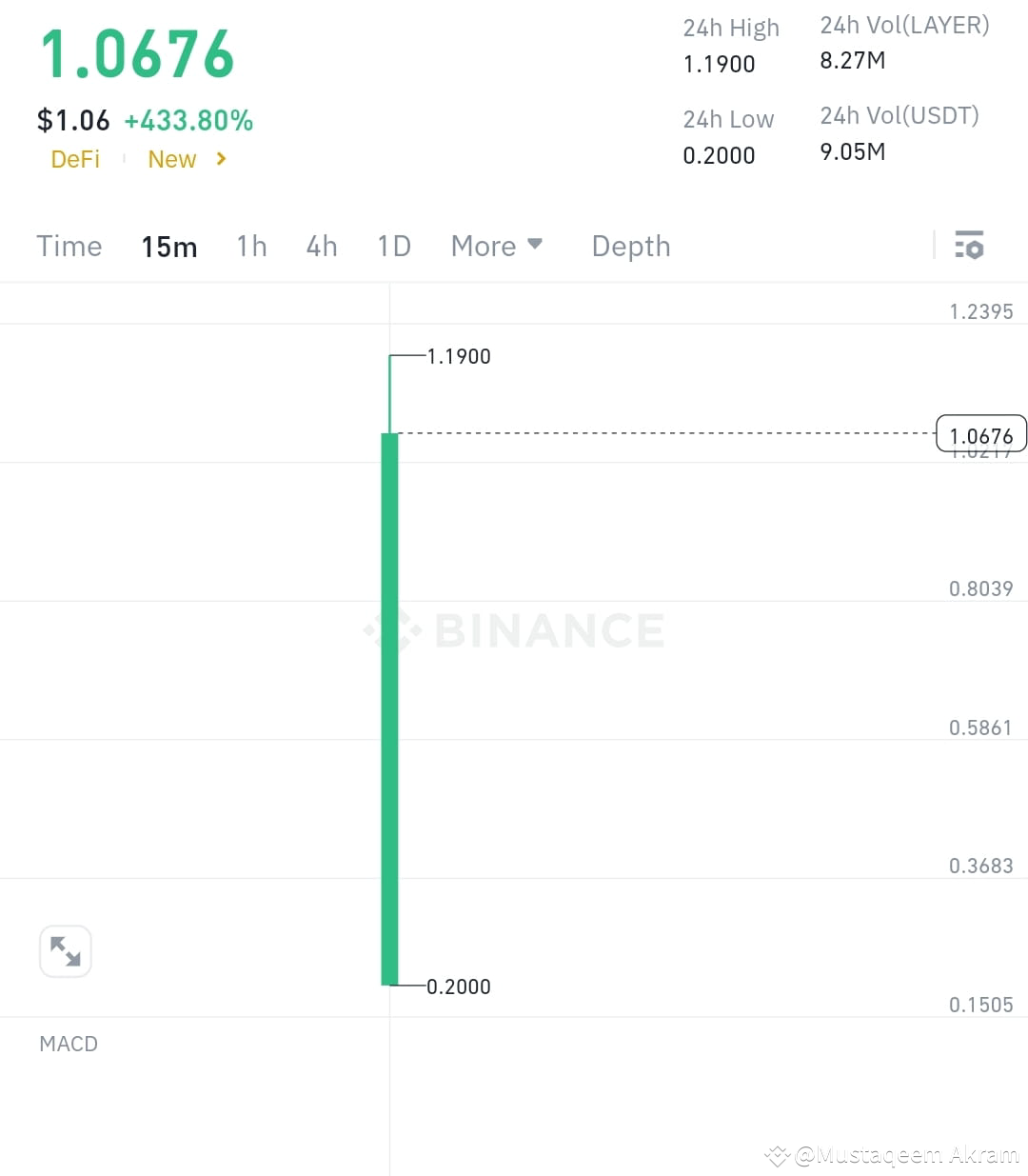Click the 24h Vol(LAYER) value 8.27M
The image size is (1028, 1176).
pos(852,59)
